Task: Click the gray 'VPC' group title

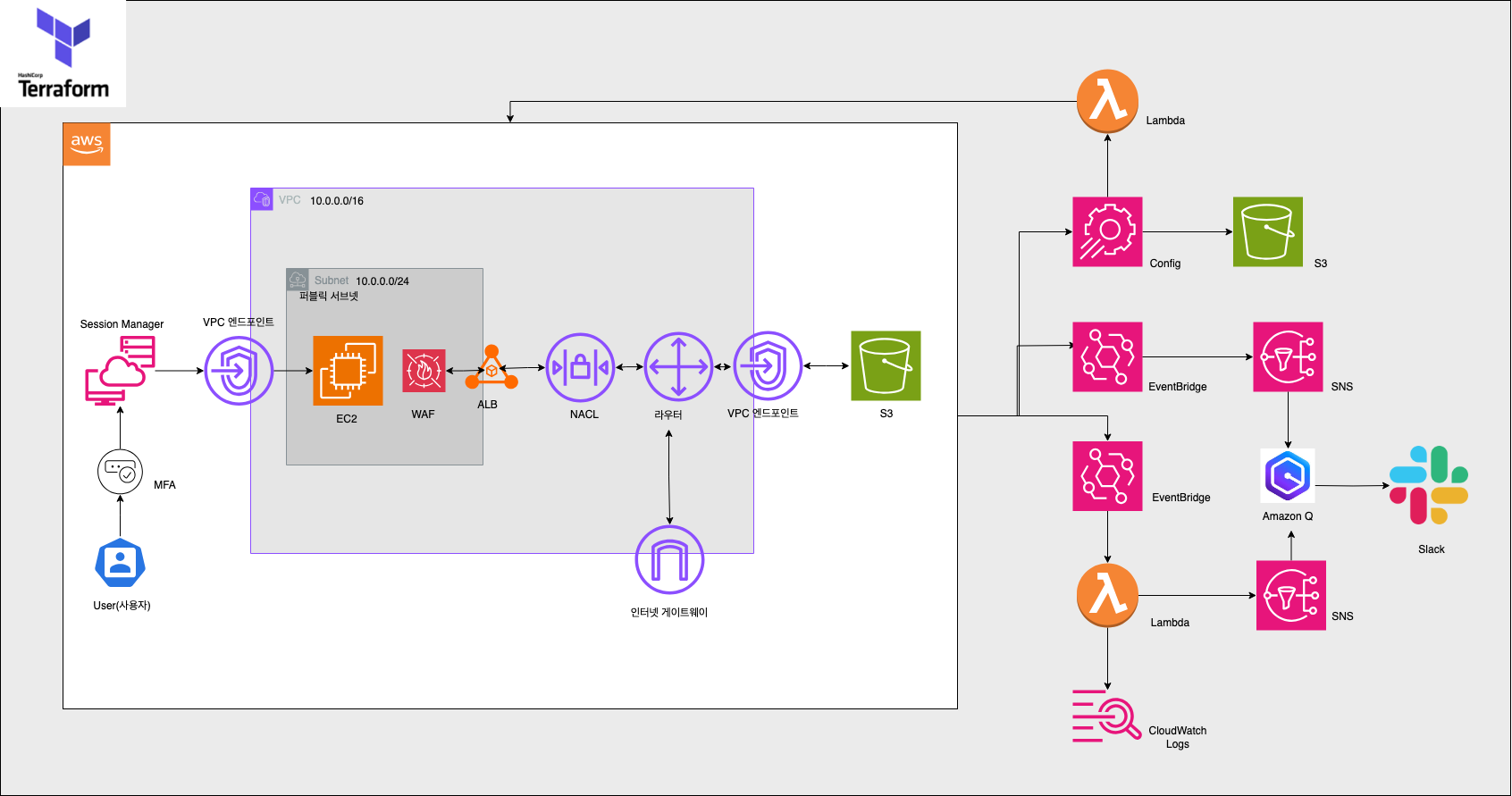Action: tap(290, 200)
